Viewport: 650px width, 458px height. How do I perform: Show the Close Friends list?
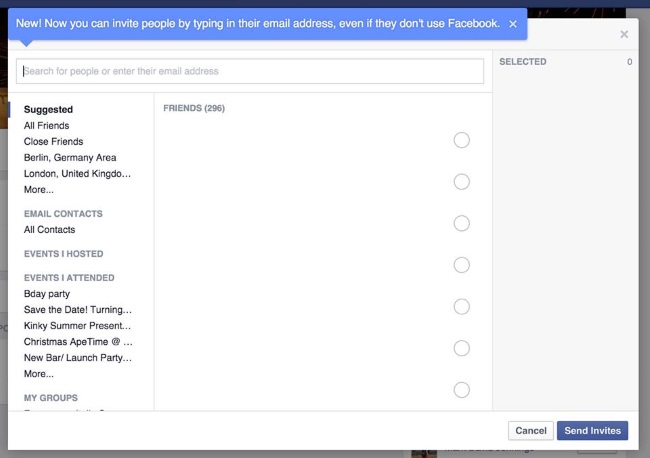(53, 142)
